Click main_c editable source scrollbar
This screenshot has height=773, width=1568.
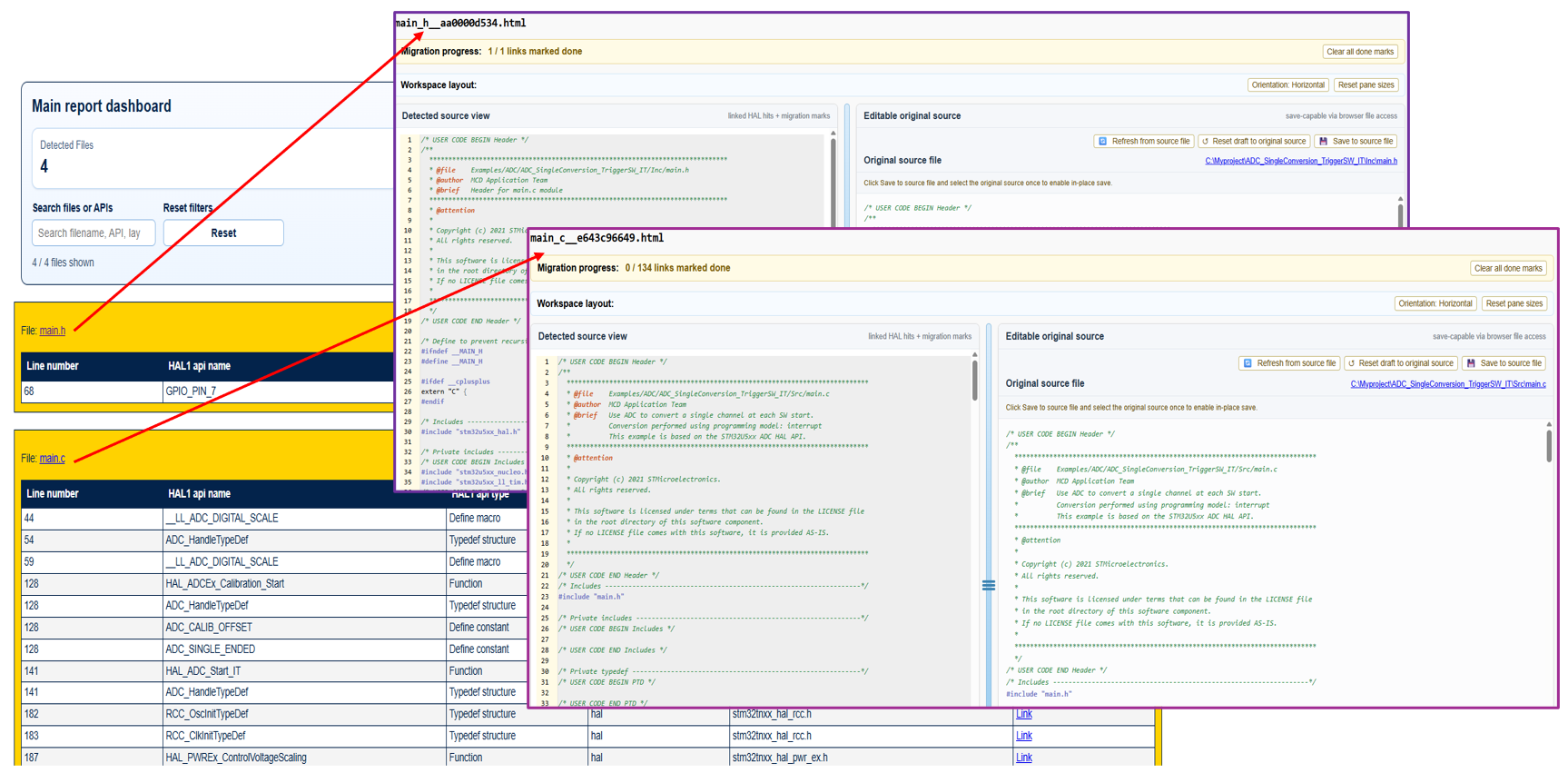click(1549, 445)
